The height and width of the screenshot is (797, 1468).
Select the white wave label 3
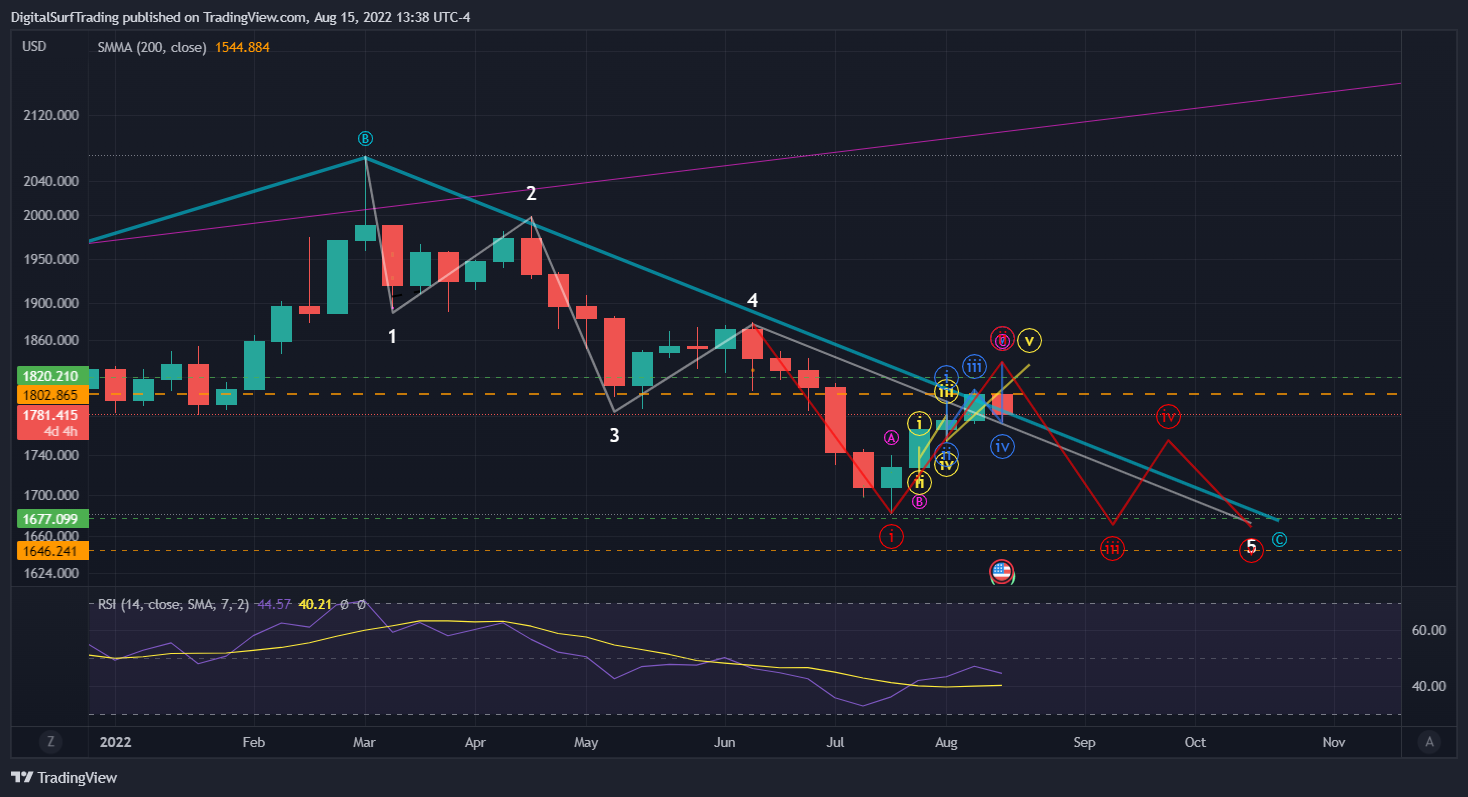615,435
